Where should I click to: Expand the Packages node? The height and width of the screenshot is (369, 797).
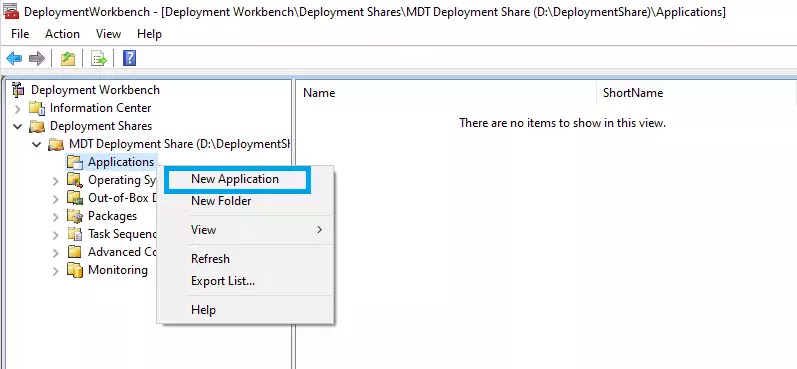[x=56, y=217]
